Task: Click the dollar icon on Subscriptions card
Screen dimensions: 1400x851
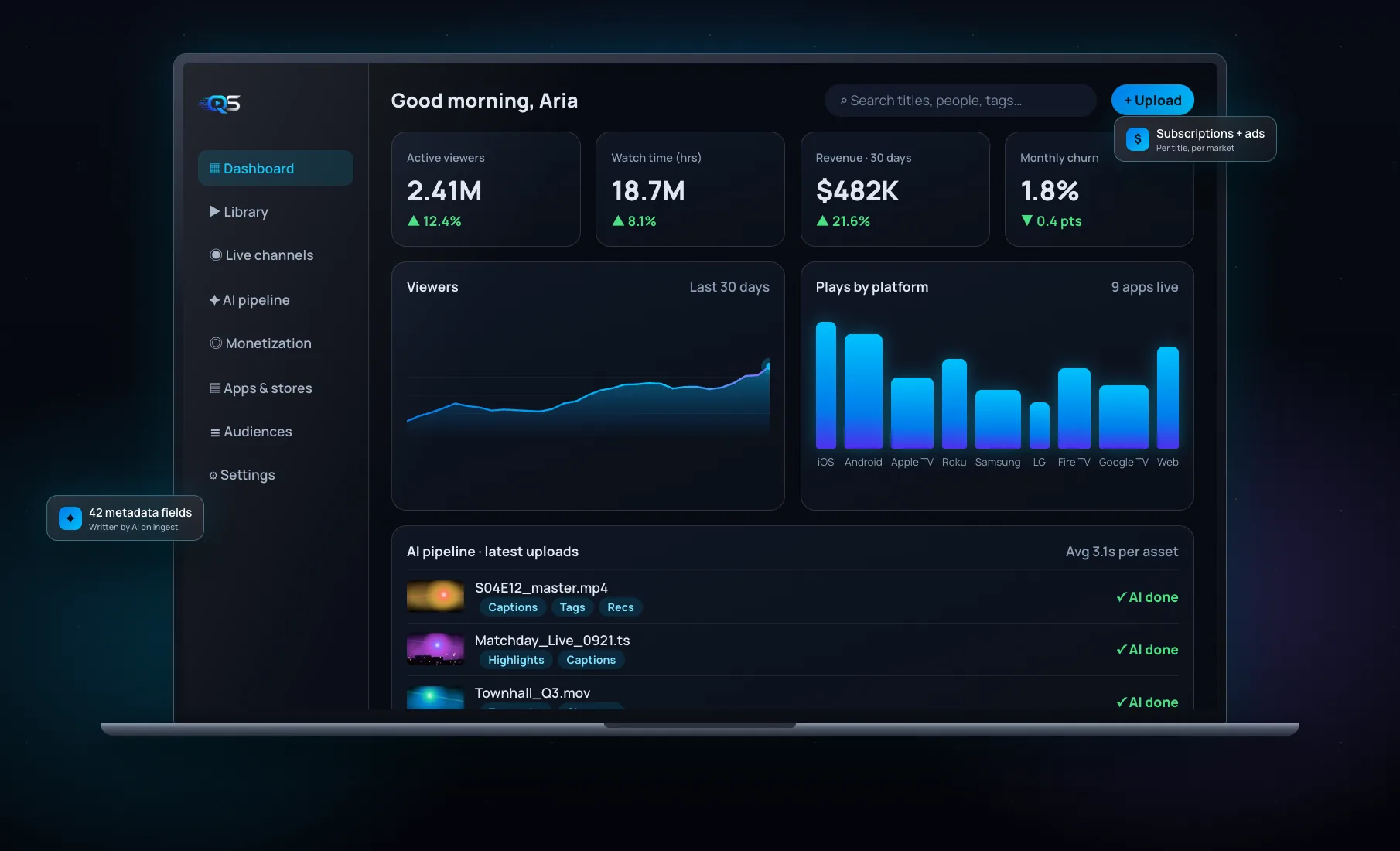Action: (x=1137, y=139)
